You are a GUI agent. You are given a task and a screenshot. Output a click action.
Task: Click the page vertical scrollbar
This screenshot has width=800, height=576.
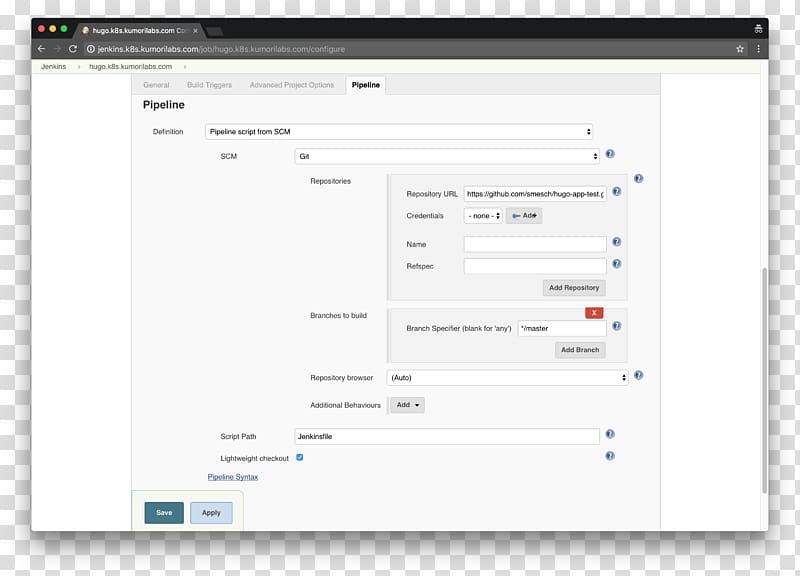pyautogui.click(x=764, y=380)
